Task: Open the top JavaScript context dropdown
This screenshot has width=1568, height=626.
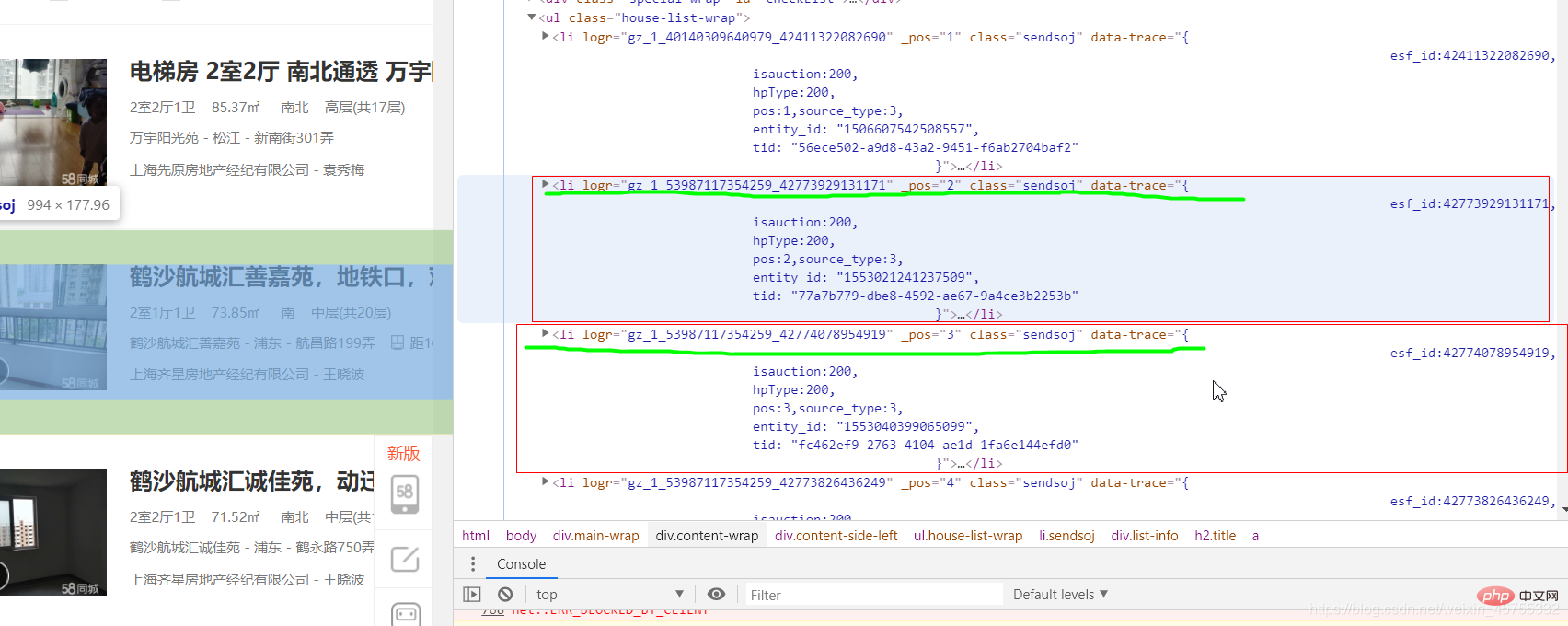Action: (609, 595)
